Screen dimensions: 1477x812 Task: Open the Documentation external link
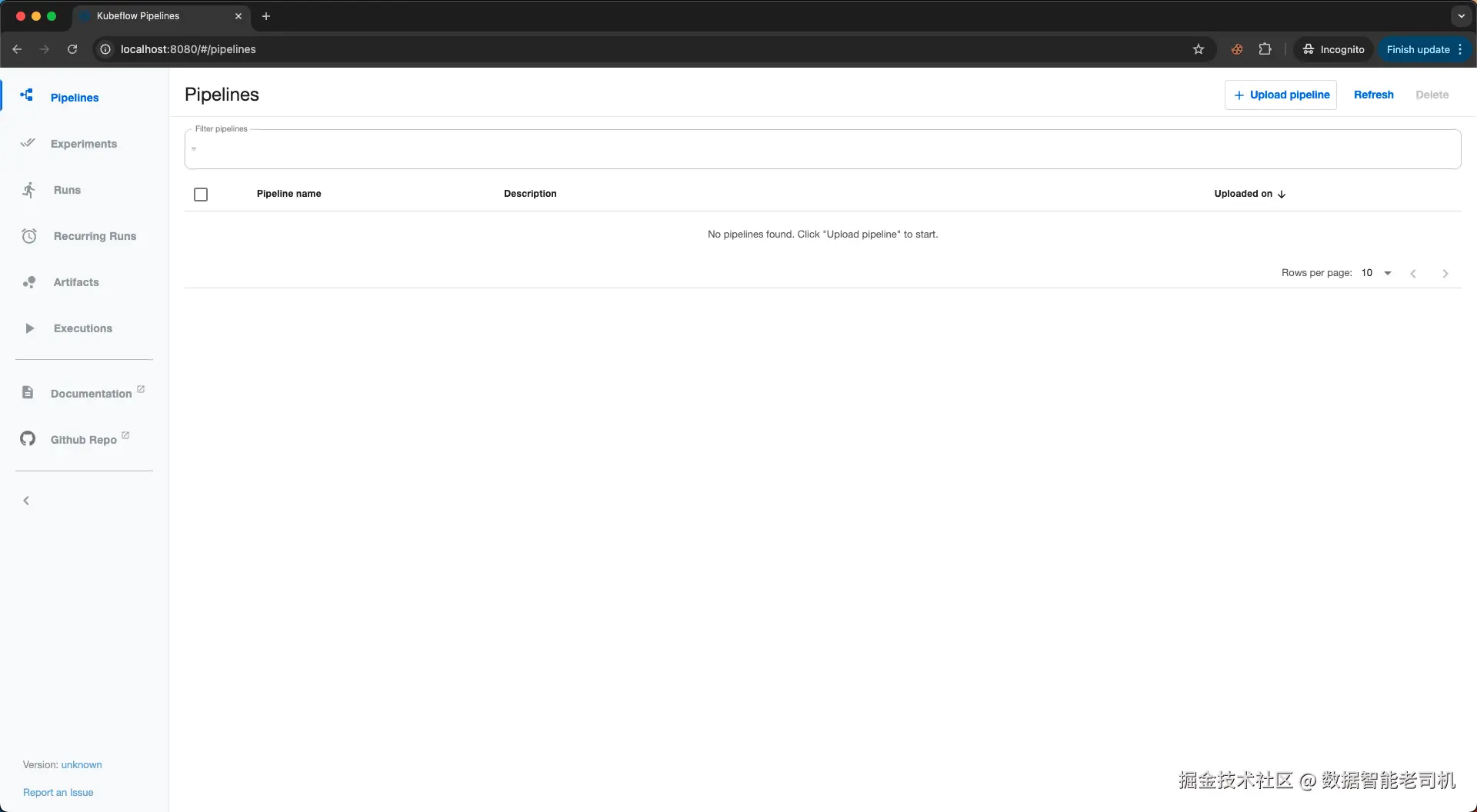[x=92, y=394]
